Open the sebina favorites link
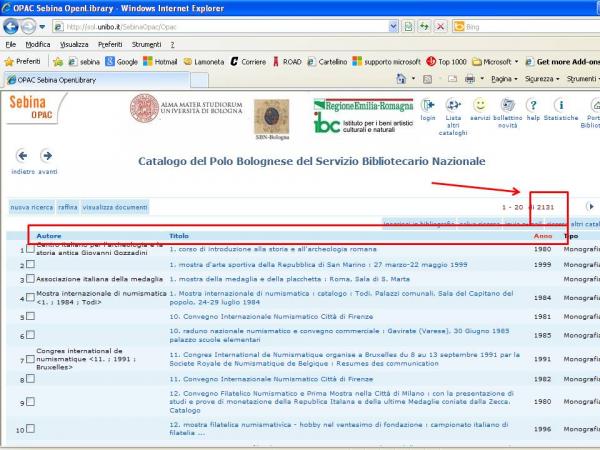 [84, 62]
